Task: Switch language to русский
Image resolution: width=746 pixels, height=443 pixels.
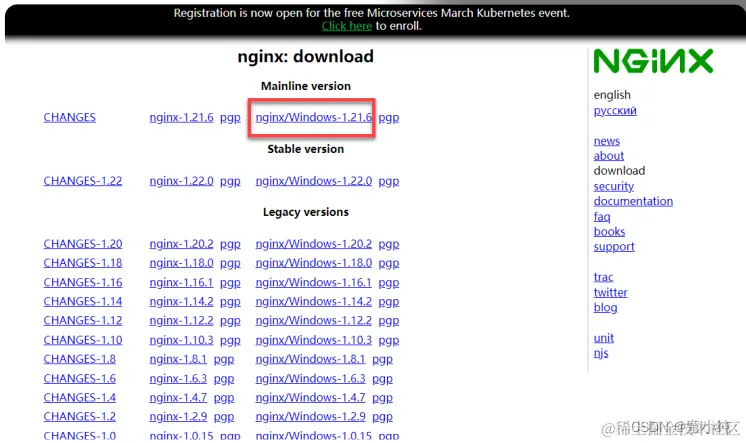Action: click(x=615, y=110)
